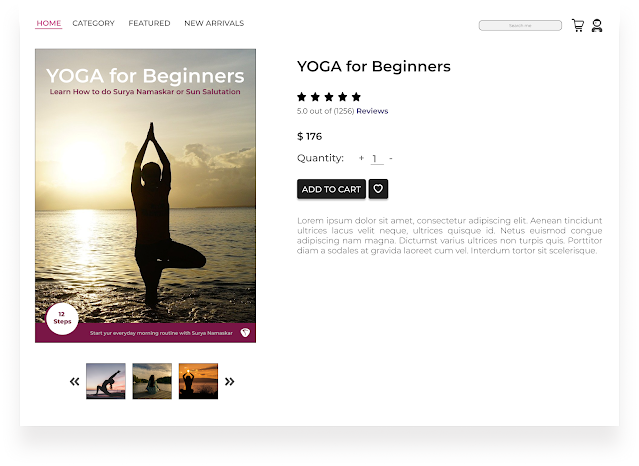Select the yoga stretch pose thumbnail
The width and height of the screenshot is (639, 466).
point(106,381)
